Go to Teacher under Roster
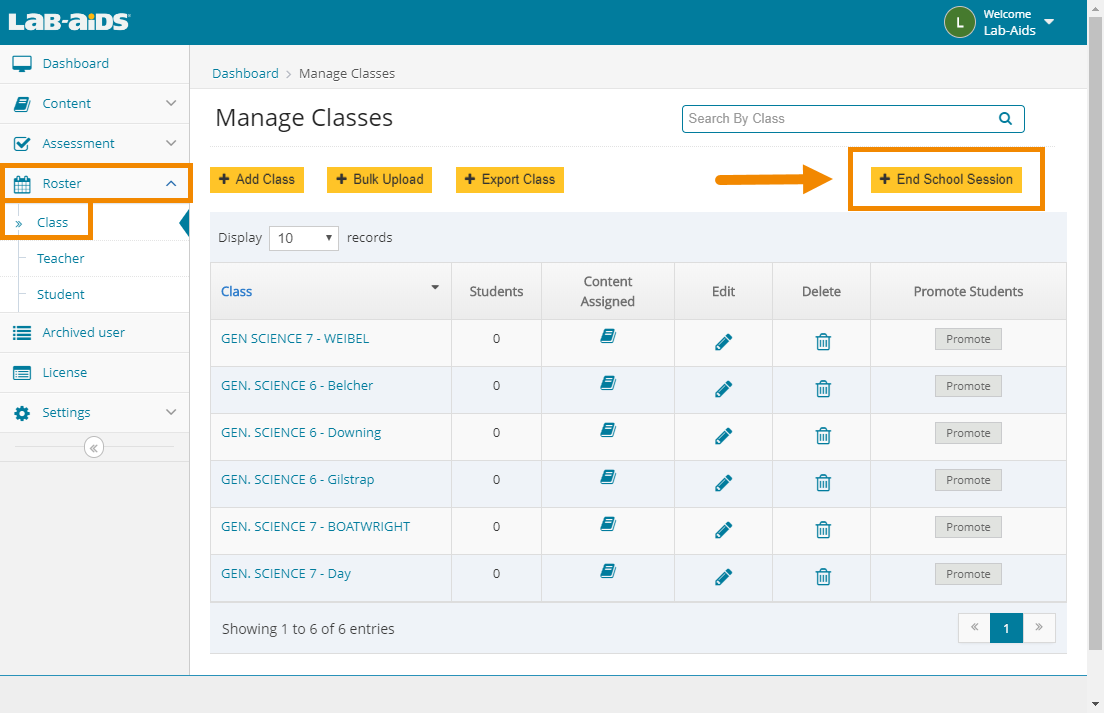 click(61, 258)
